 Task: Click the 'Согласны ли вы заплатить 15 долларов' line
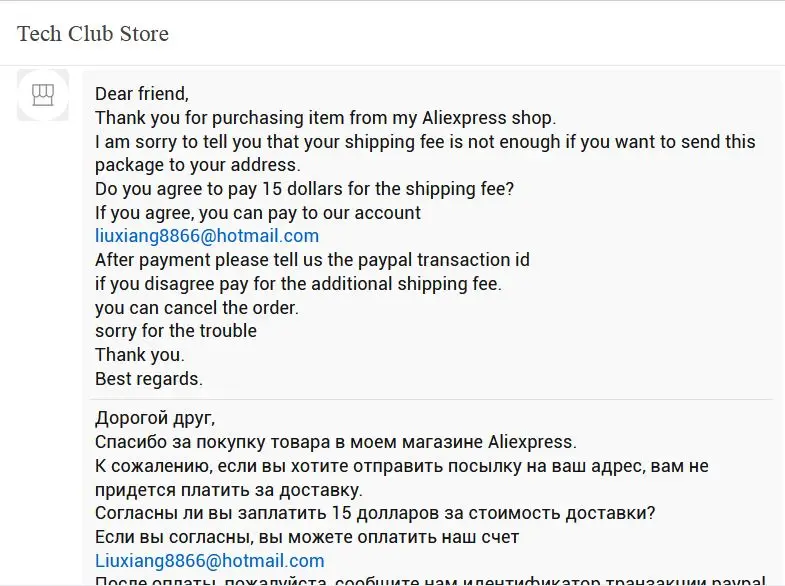coord(375,513)
